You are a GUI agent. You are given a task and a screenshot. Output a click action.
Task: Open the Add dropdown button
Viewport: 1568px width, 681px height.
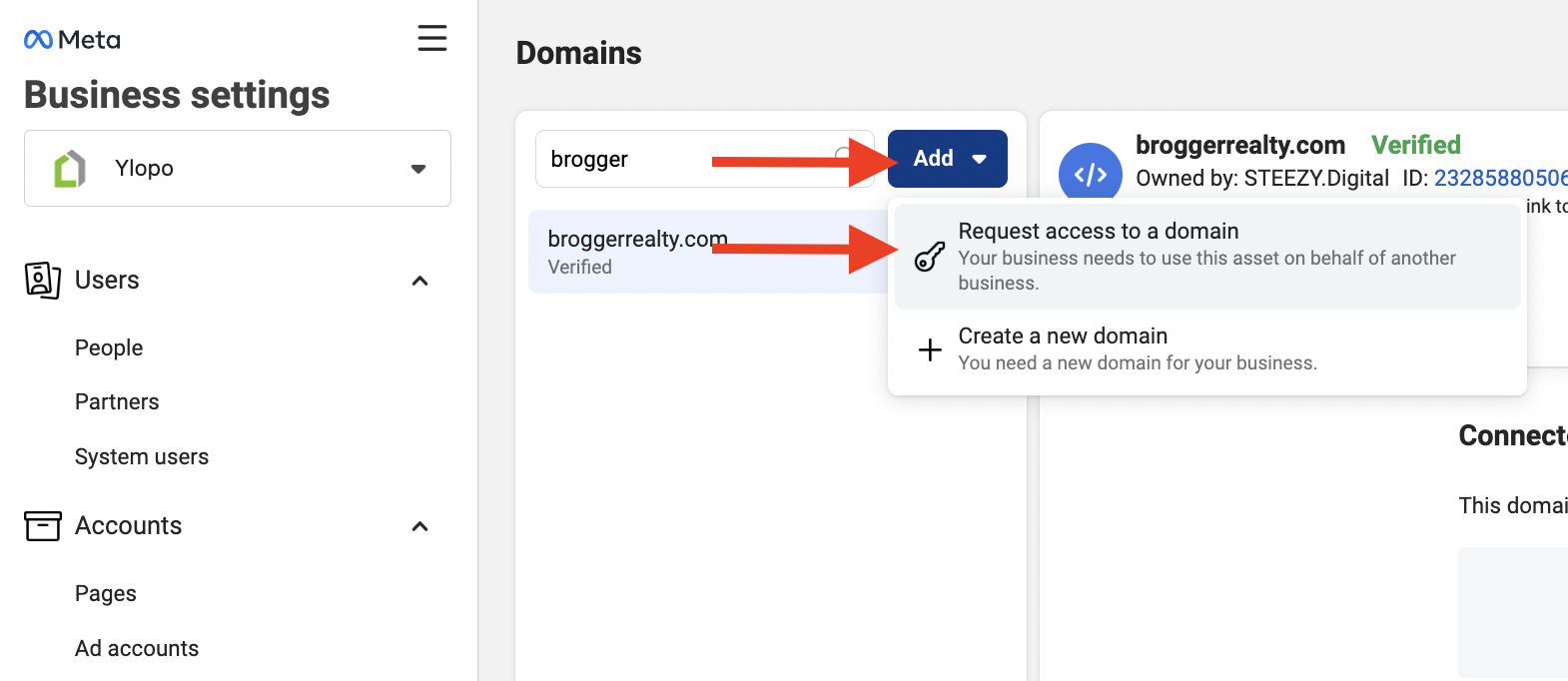pos(948,159)
